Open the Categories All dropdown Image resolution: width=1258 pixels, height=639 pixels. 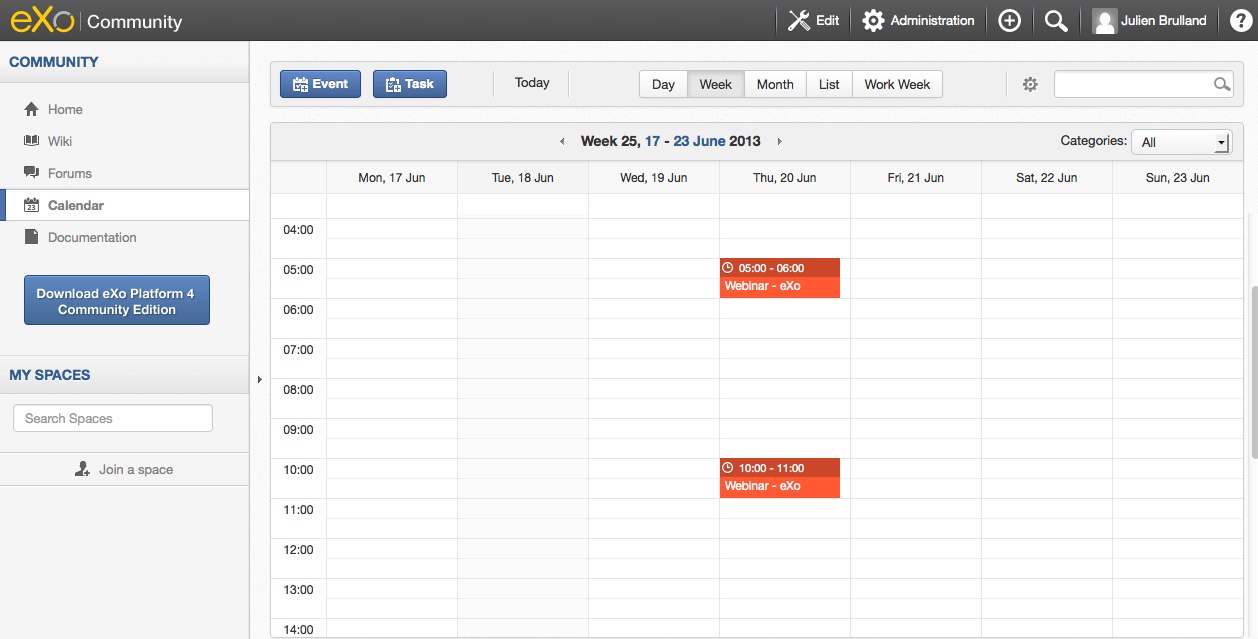(1181, 142)
